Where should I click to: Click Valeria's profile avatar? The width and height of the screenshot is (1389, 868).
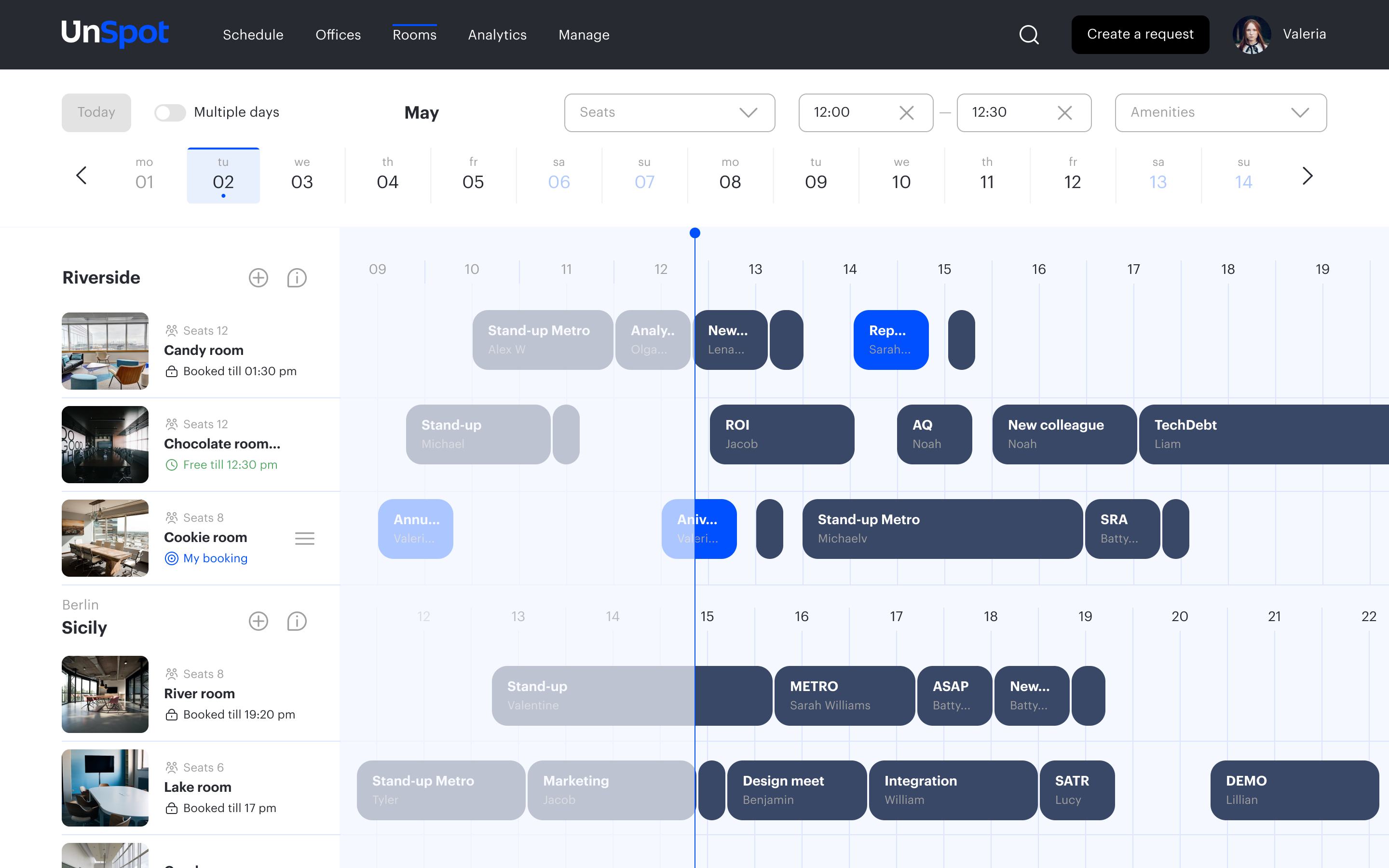tap(1251, 34)
